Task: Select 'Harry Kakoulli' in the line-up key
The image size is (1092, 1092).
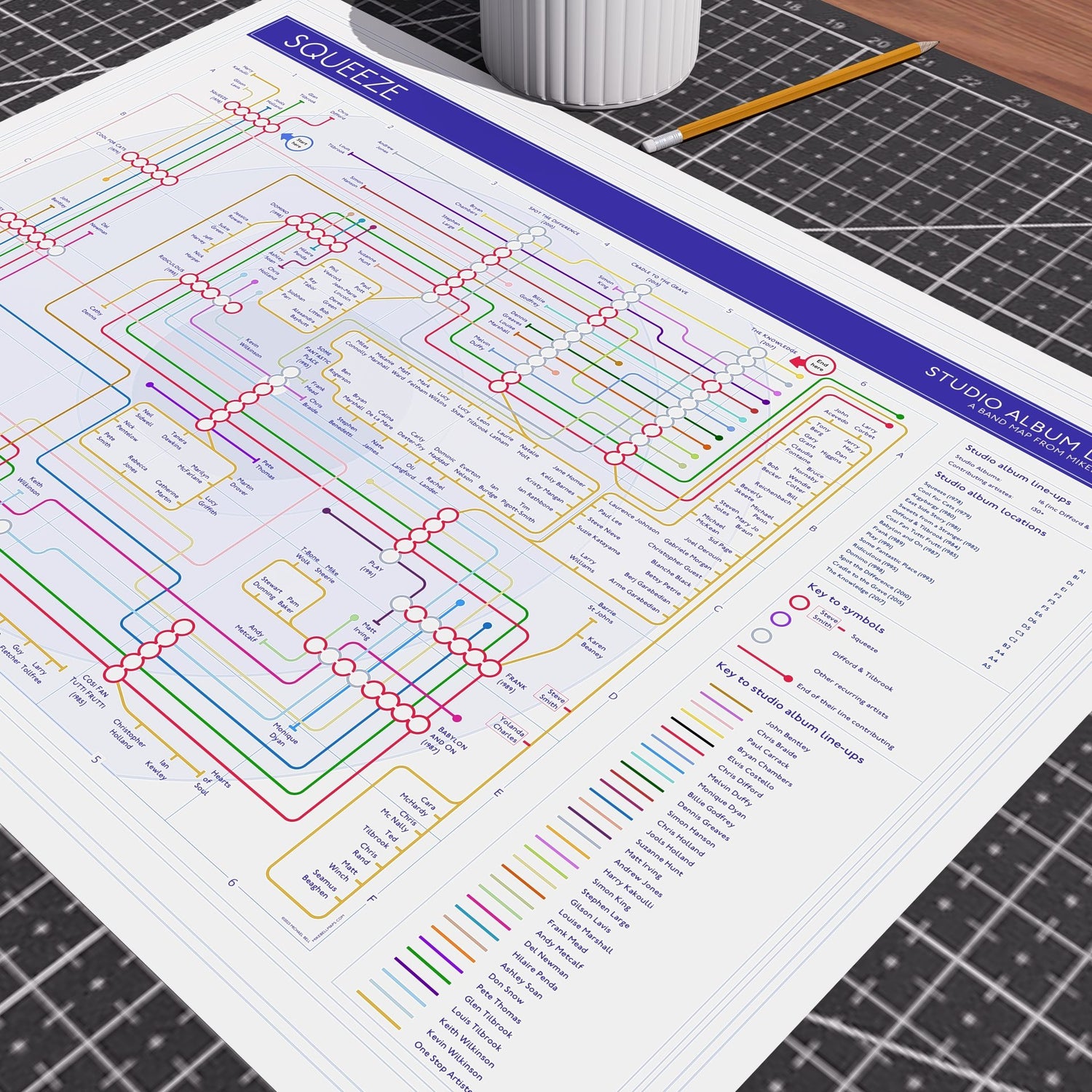Action: tap(628, 888)
